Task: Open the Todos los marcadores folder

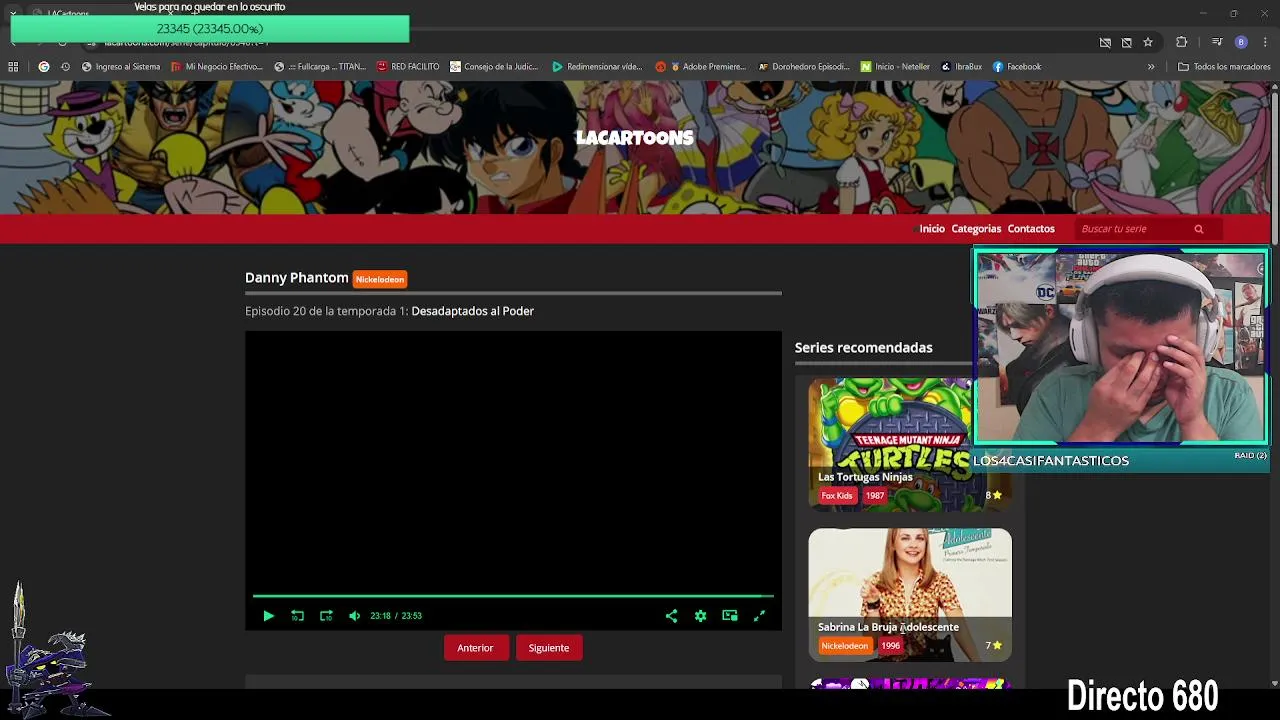Action: coord(1224,67)
